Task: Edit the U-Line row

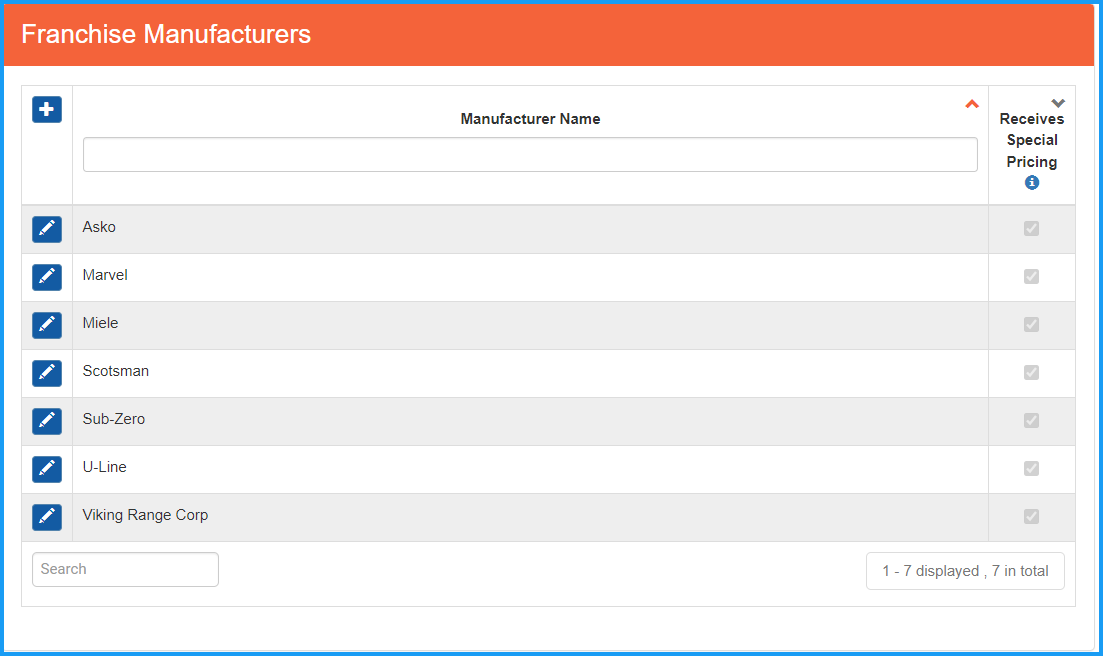Action: pos(47,469)
